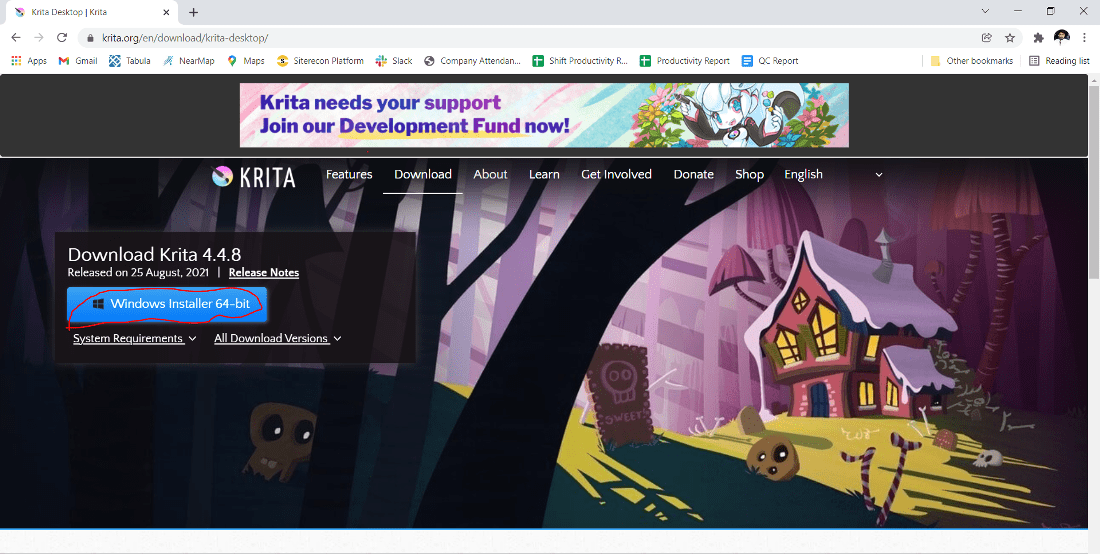
Task: Open the Features menu item
Action: coord(349,175)
